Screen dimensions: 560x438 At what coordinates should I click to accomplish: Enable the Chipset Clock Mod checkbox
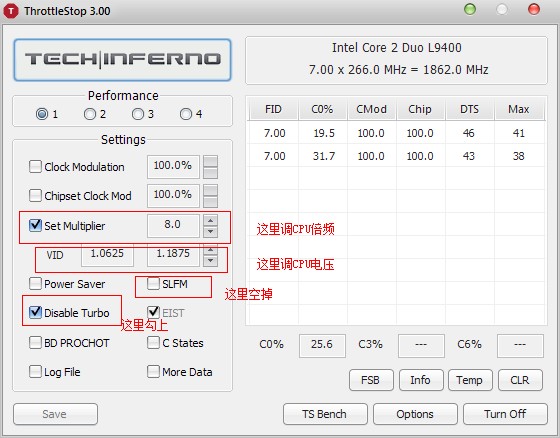pyautogui.click(x=35, y=195)
